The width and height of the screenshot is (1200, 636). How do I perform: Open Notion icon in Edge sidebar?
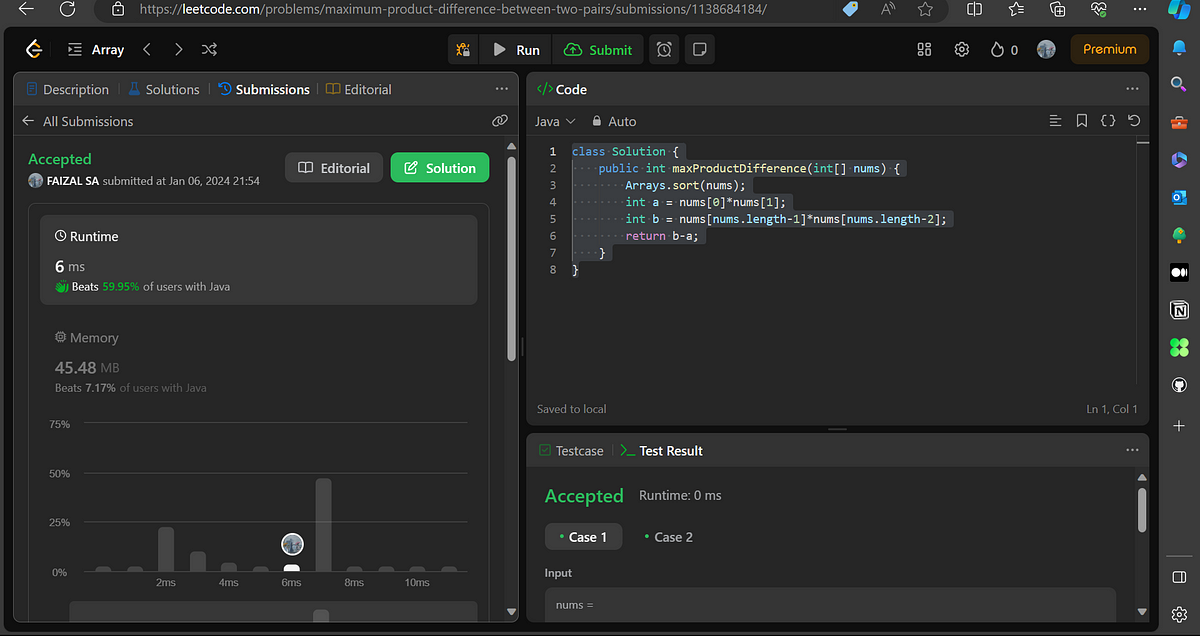[1179, 310]
